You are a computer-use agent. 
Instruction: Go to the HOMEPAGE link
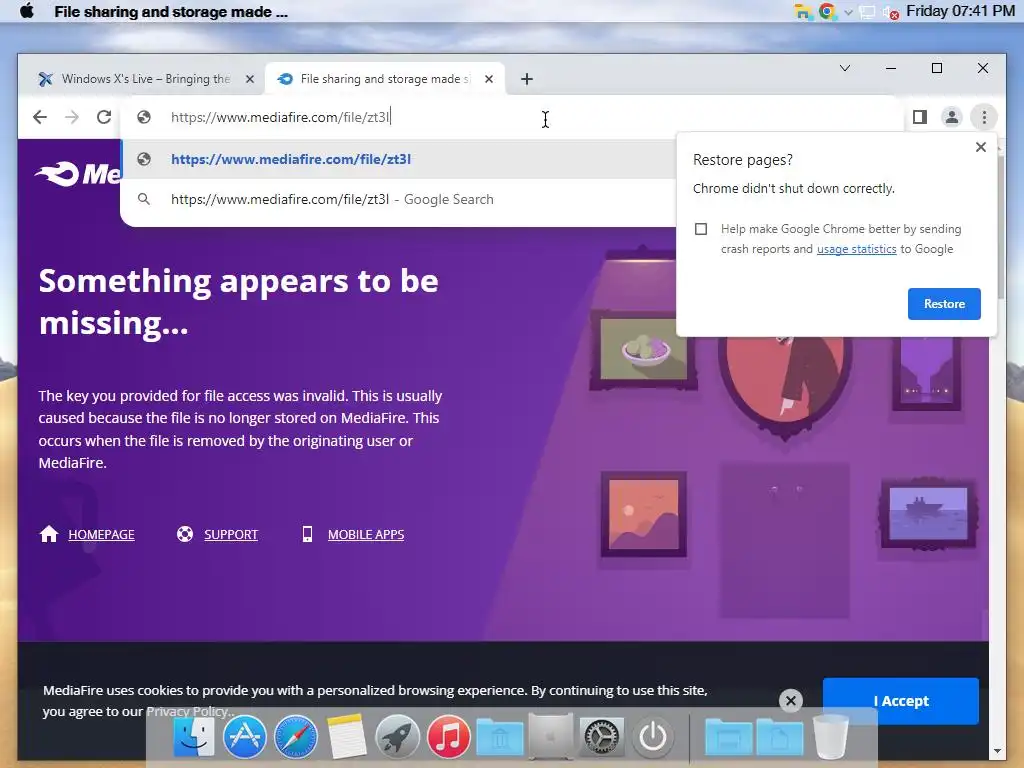point(101,534)
